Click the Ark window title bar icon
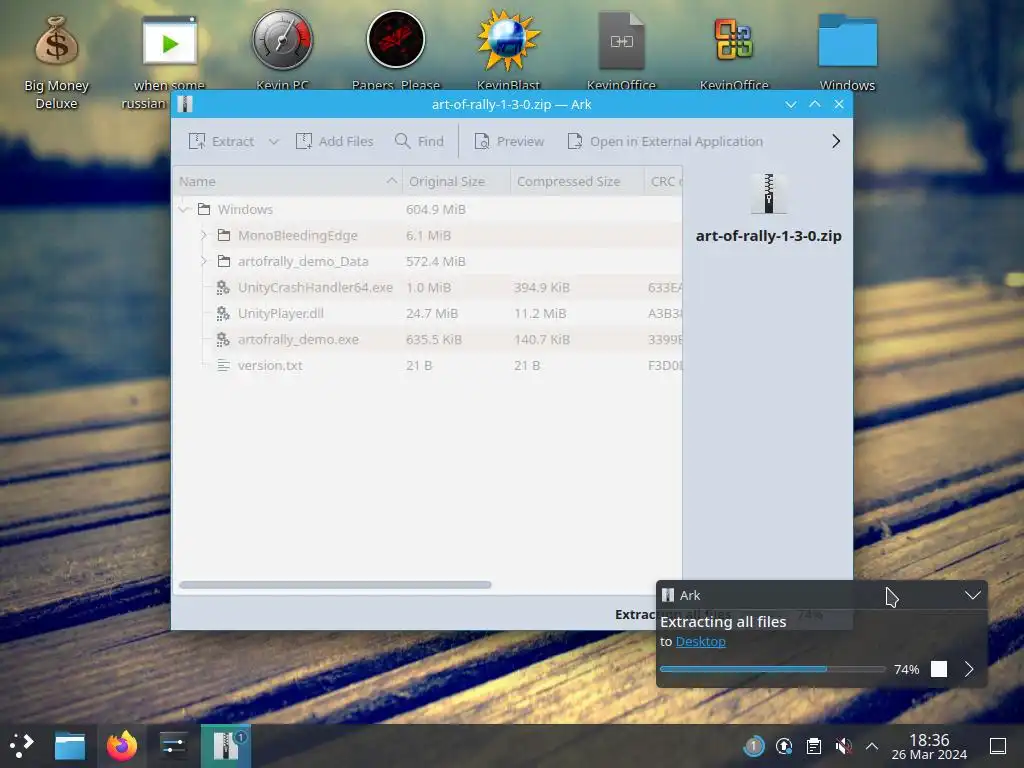1024x768 pixels. click(185, 104)
